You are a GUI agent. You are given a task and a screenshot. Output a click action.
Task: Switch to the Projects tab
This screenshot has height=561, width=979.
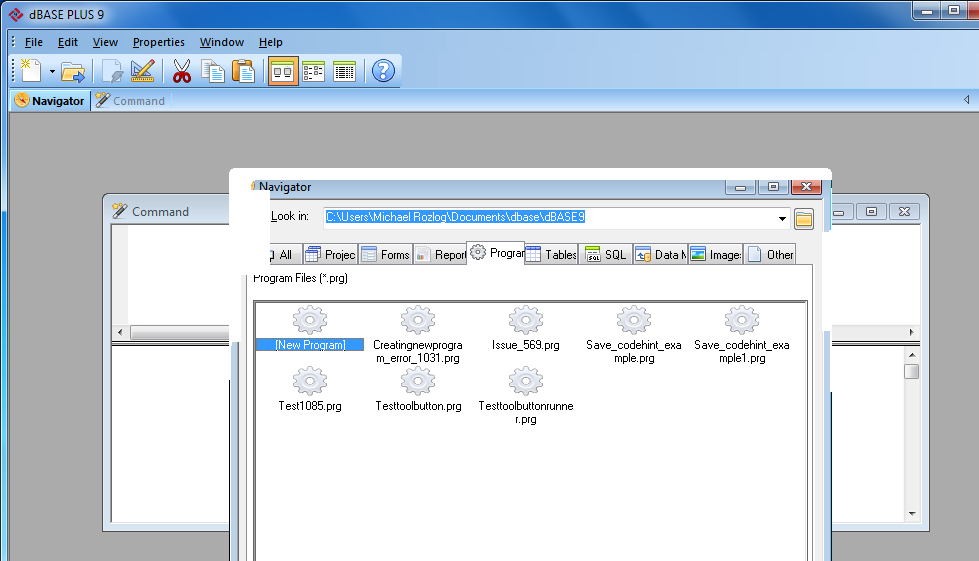(330, 255)
